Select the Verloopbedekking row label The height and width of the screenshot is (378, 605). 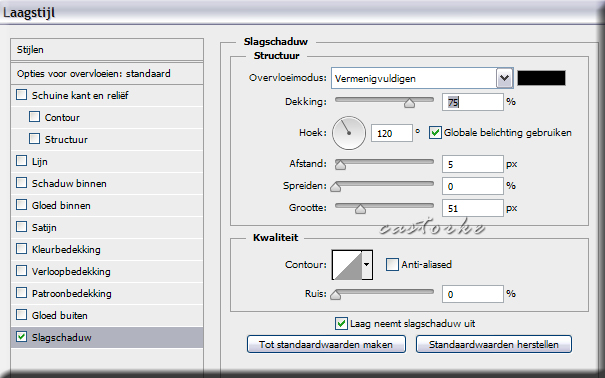pos(71,272)
